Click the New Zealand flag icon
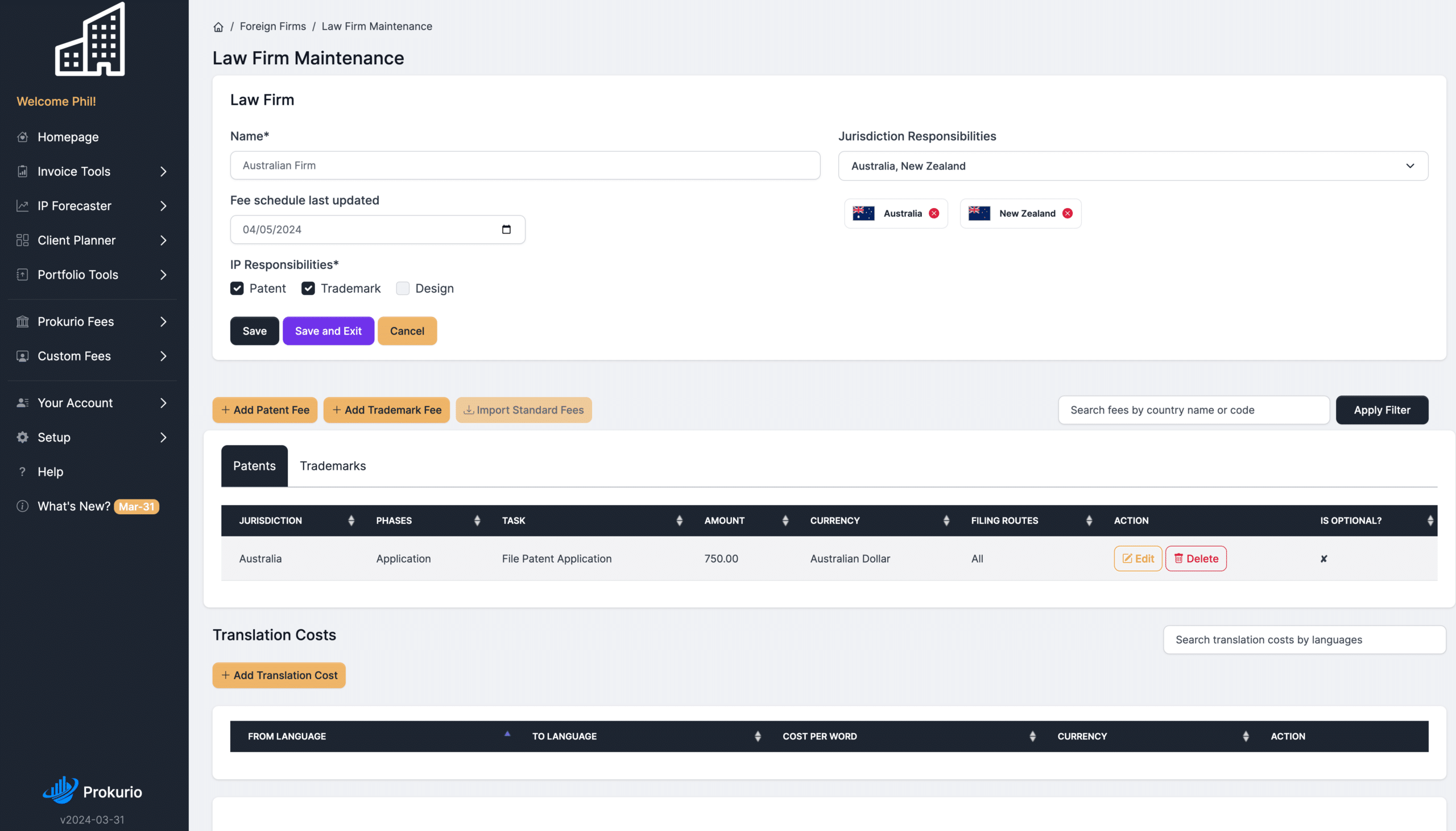The width and height of the screenshot is (1456, 831). tap(979, 213)
